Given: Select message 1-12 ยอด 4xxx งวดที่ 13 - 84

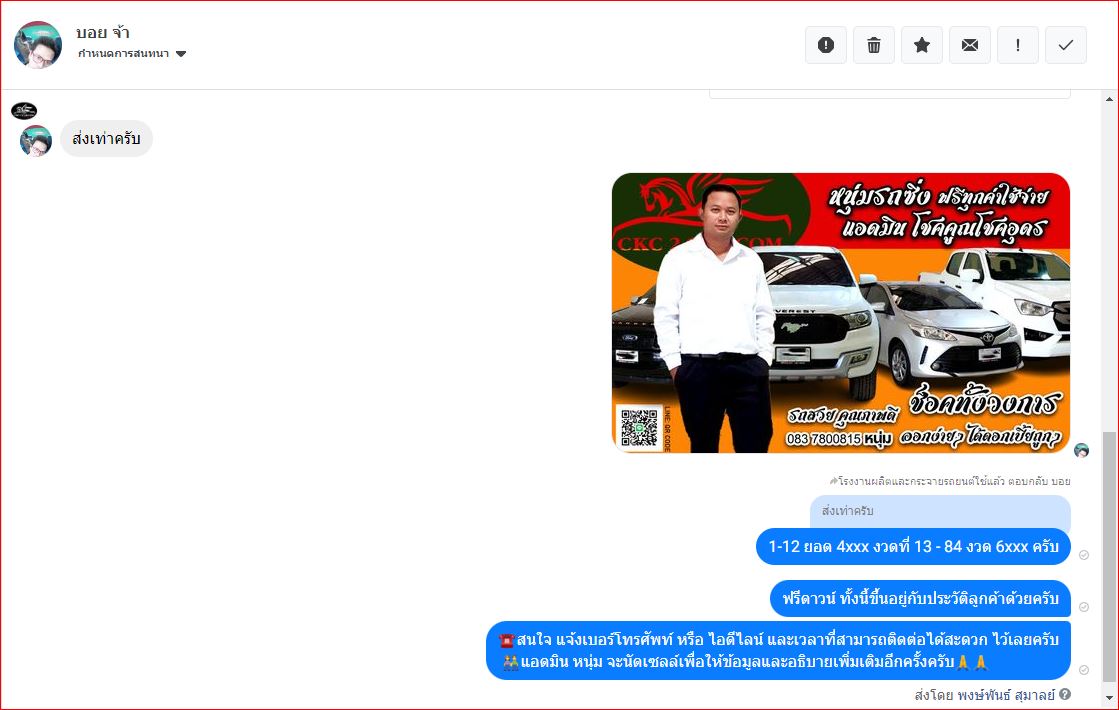Looking at the screenshot, I should (x=913, y=547).
